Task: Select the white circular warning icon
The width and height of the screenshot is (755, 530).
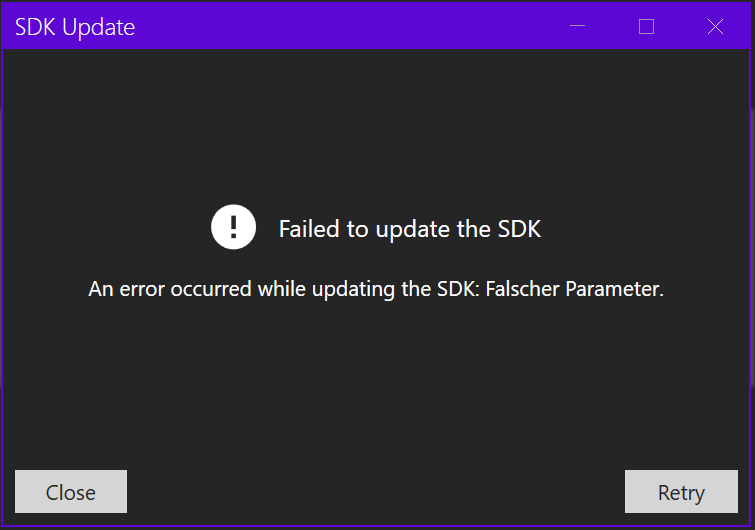Action: click(x=234, y=227)
